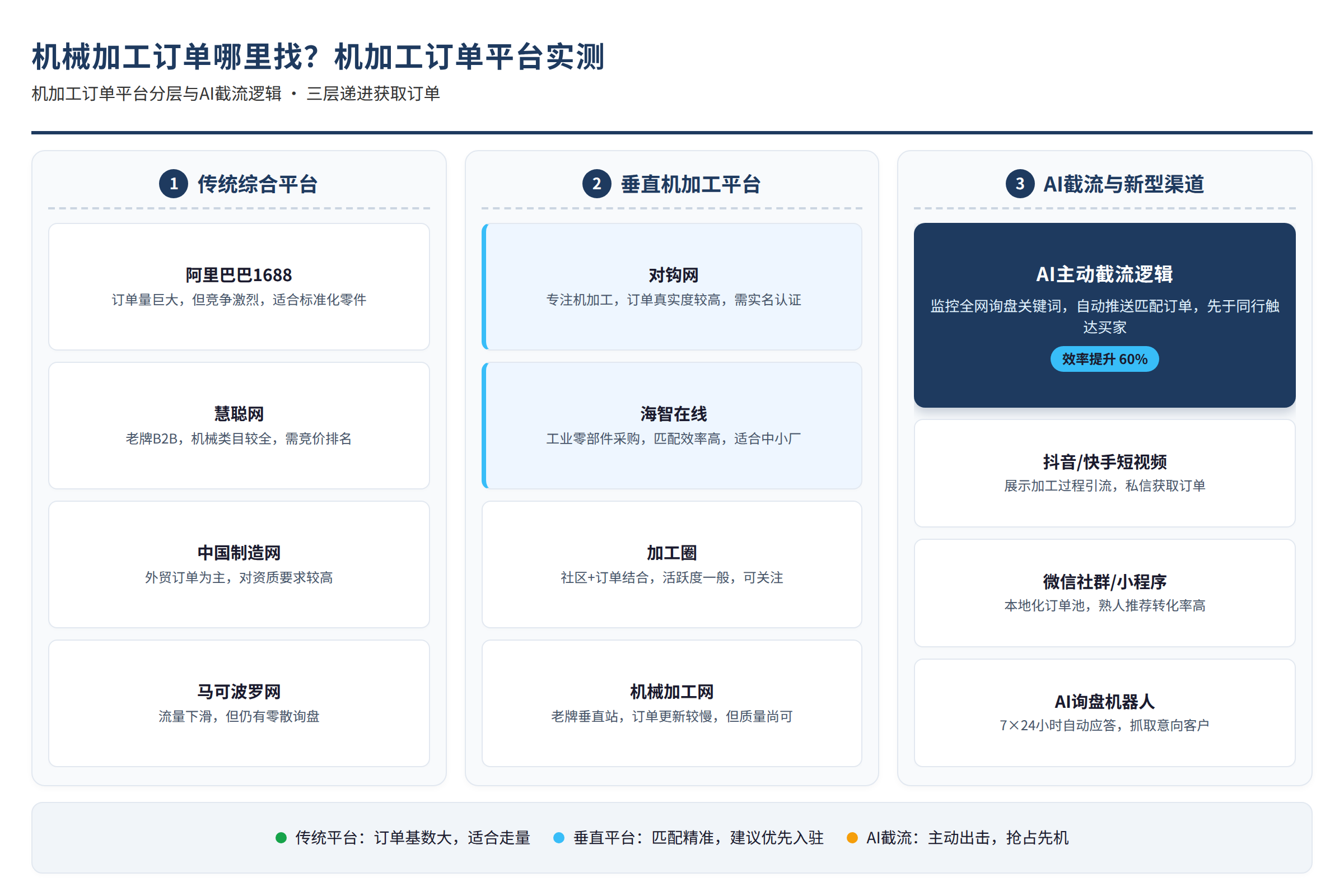Click the AI截流与新型渠道 column heading
This screenshot has width=1344, height=896.
coord(1123,184)
